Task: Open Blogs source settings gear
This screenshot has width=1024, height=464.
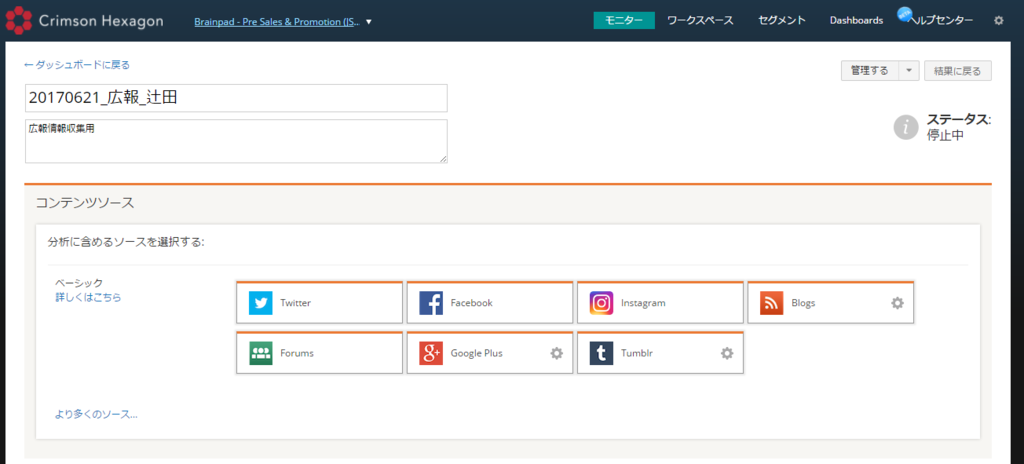Action: [x=898, y=303]
